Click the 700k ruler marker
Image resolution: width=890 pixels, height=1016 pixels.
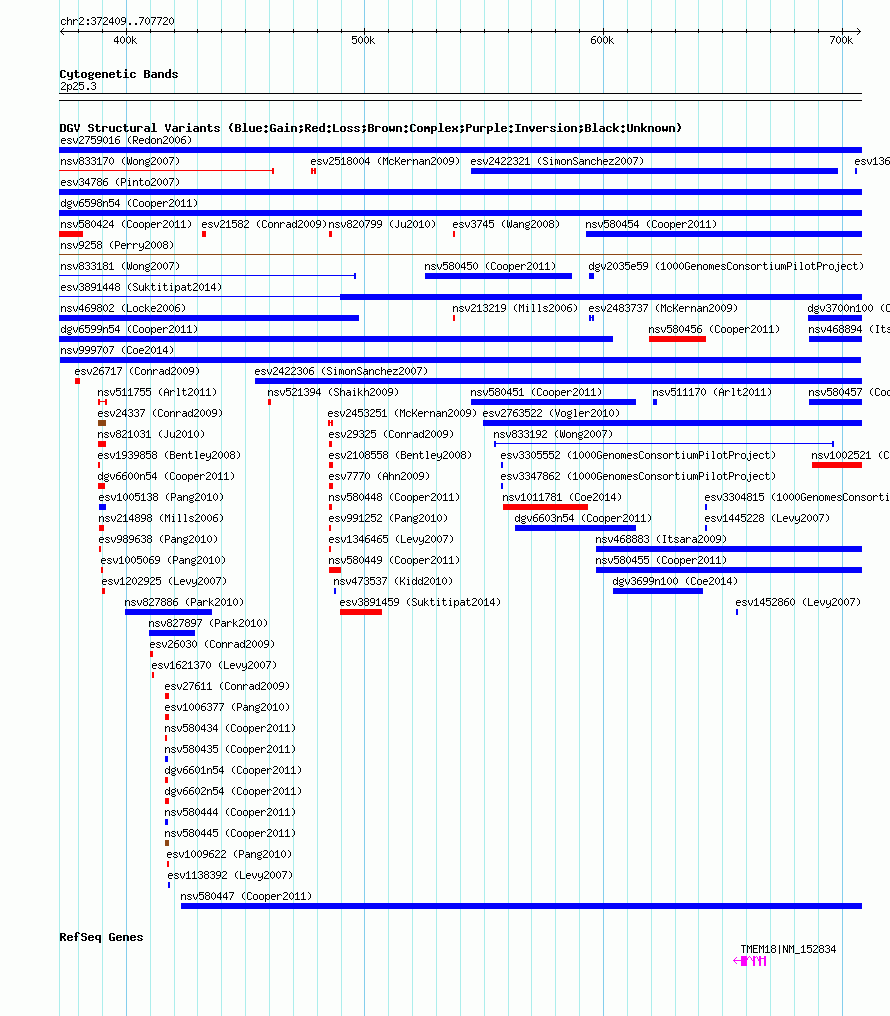(x=841, y=40)
